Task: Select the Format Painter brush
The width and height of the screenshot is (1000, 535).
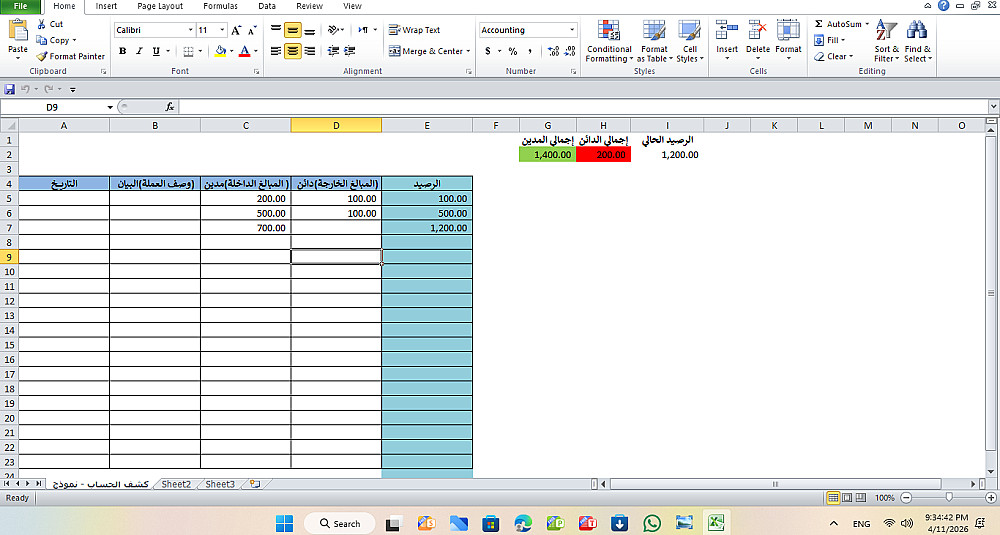Action: (x=41, y=56)
